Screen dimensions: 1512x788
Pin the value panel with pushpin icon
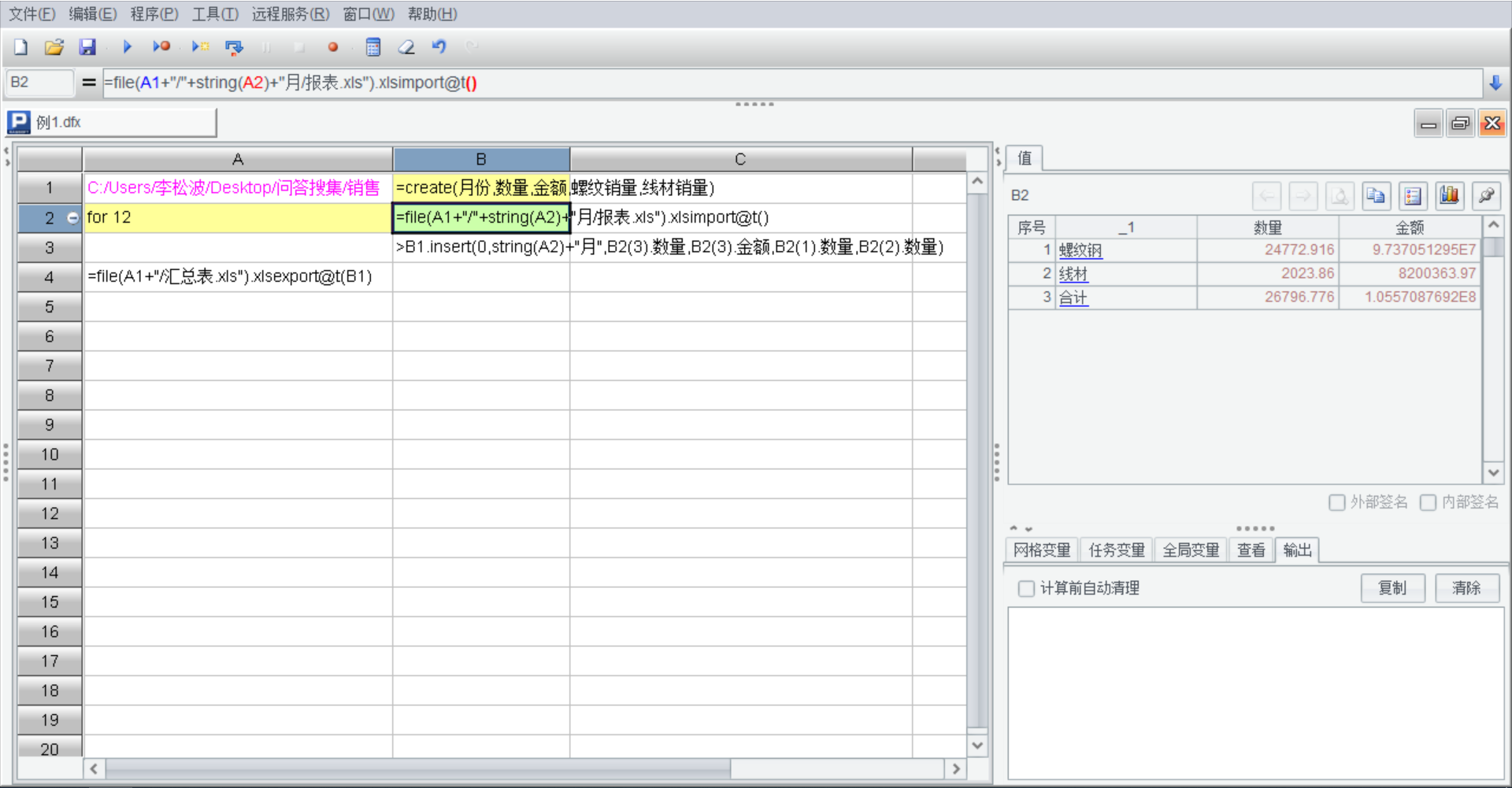(1486, 195)
